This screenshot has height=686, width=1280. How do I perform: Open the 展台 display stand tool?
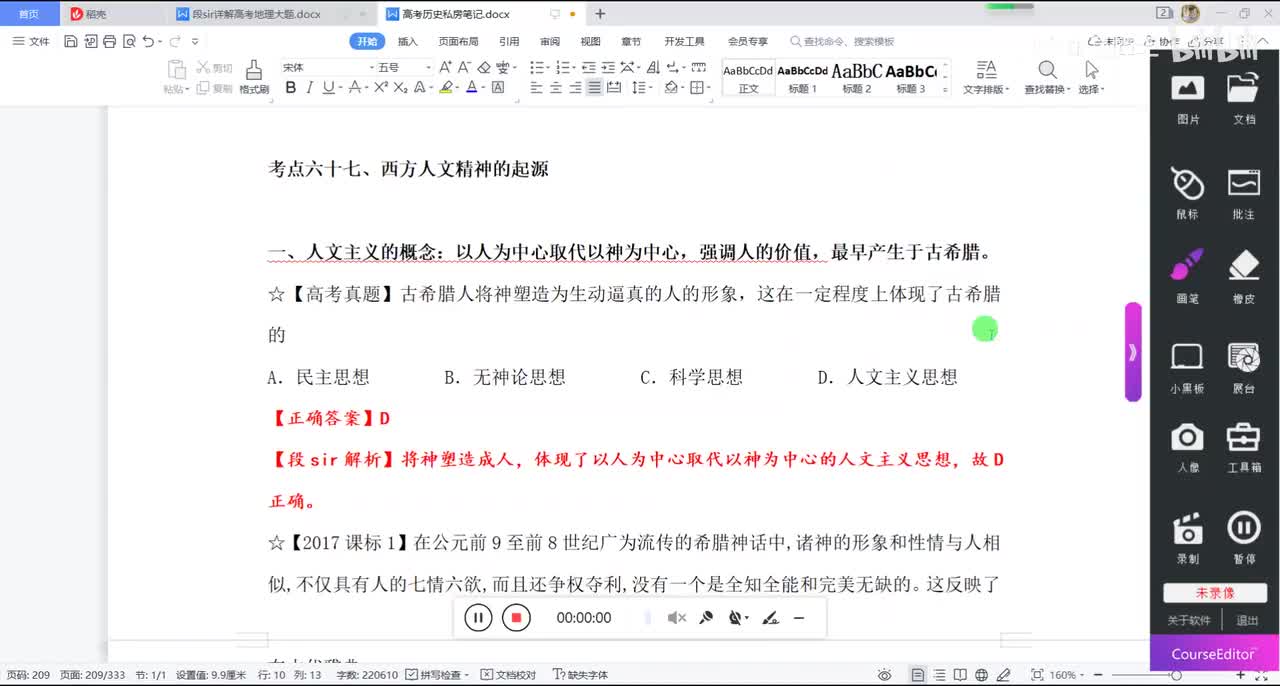1244,368
